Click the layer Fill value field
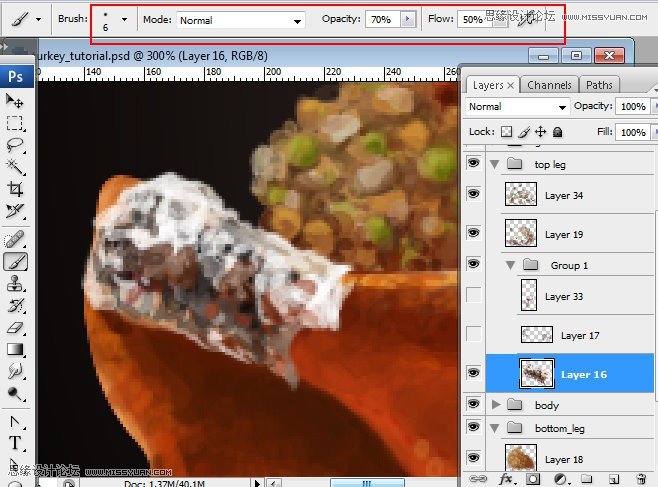The width and height of the screenshot is (658, 487). tap(633, 133)
